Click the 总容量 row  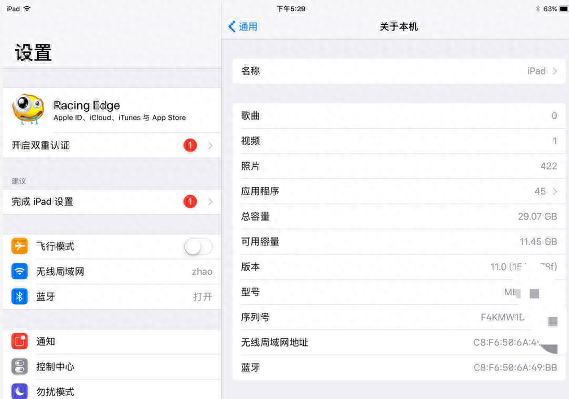click(x=399, y=217)
